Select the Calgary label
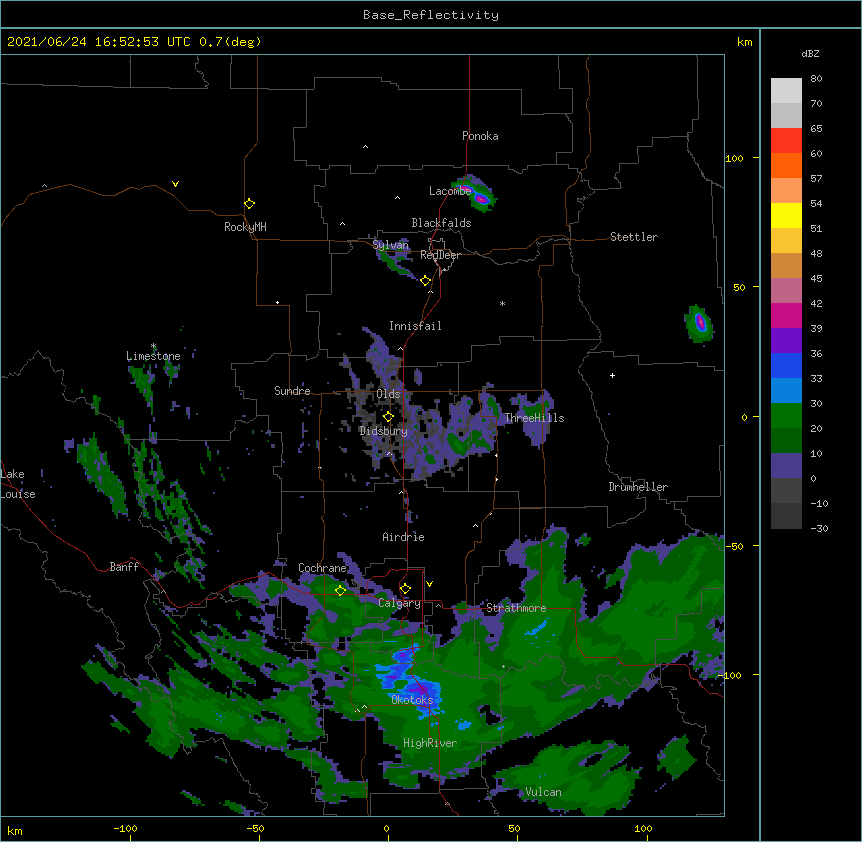The image size is (862, 842). coord(399,603)
